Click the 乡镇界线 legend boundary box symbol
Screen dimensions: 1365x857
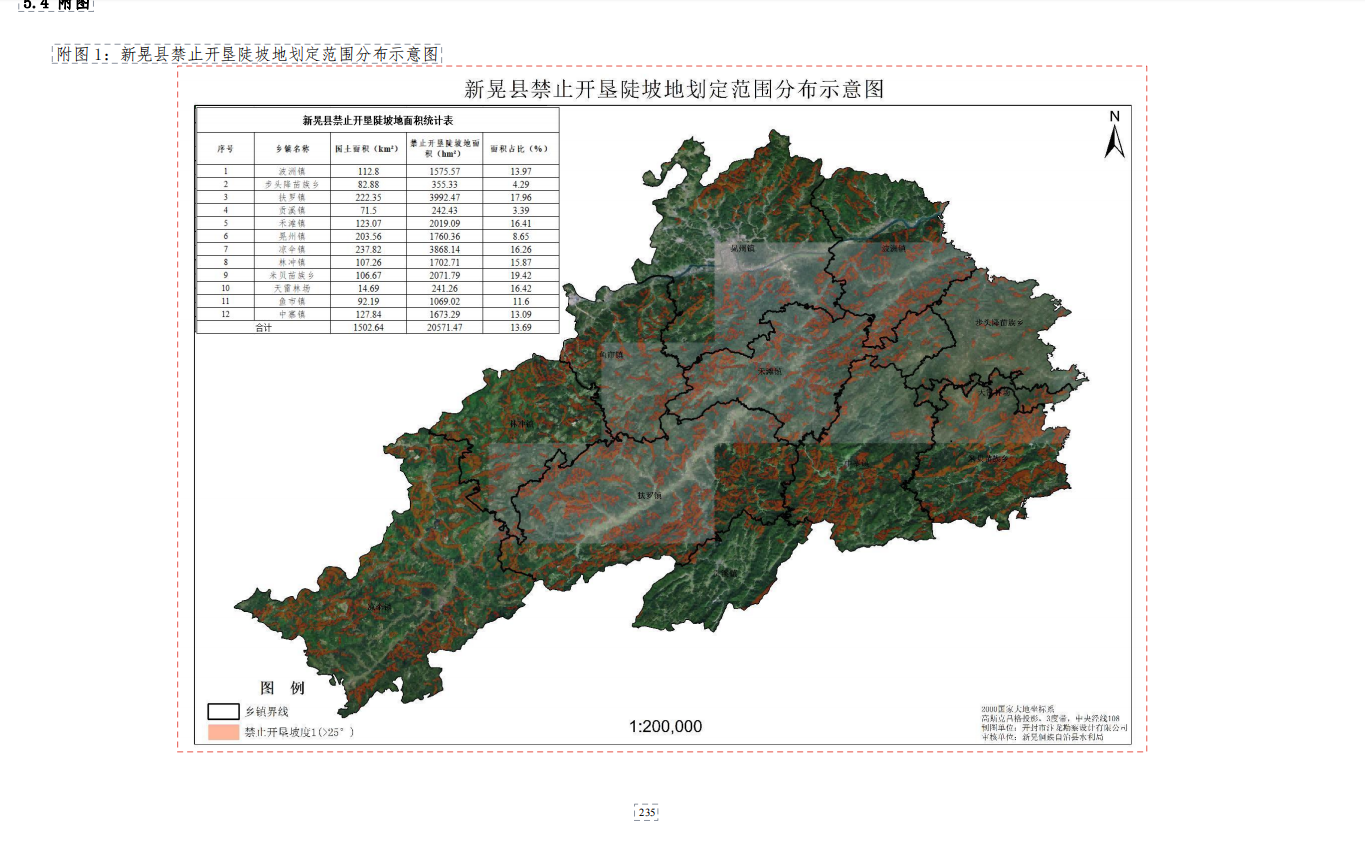[223, 712]
